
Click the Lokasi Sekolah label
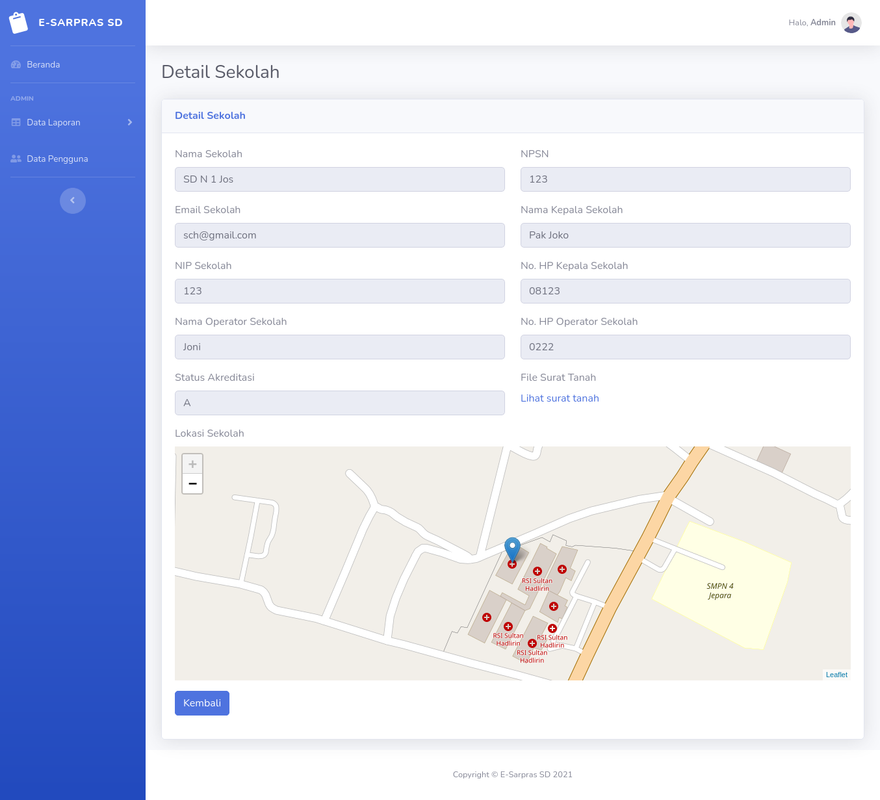pyautogui.click(x=209, y=433)
